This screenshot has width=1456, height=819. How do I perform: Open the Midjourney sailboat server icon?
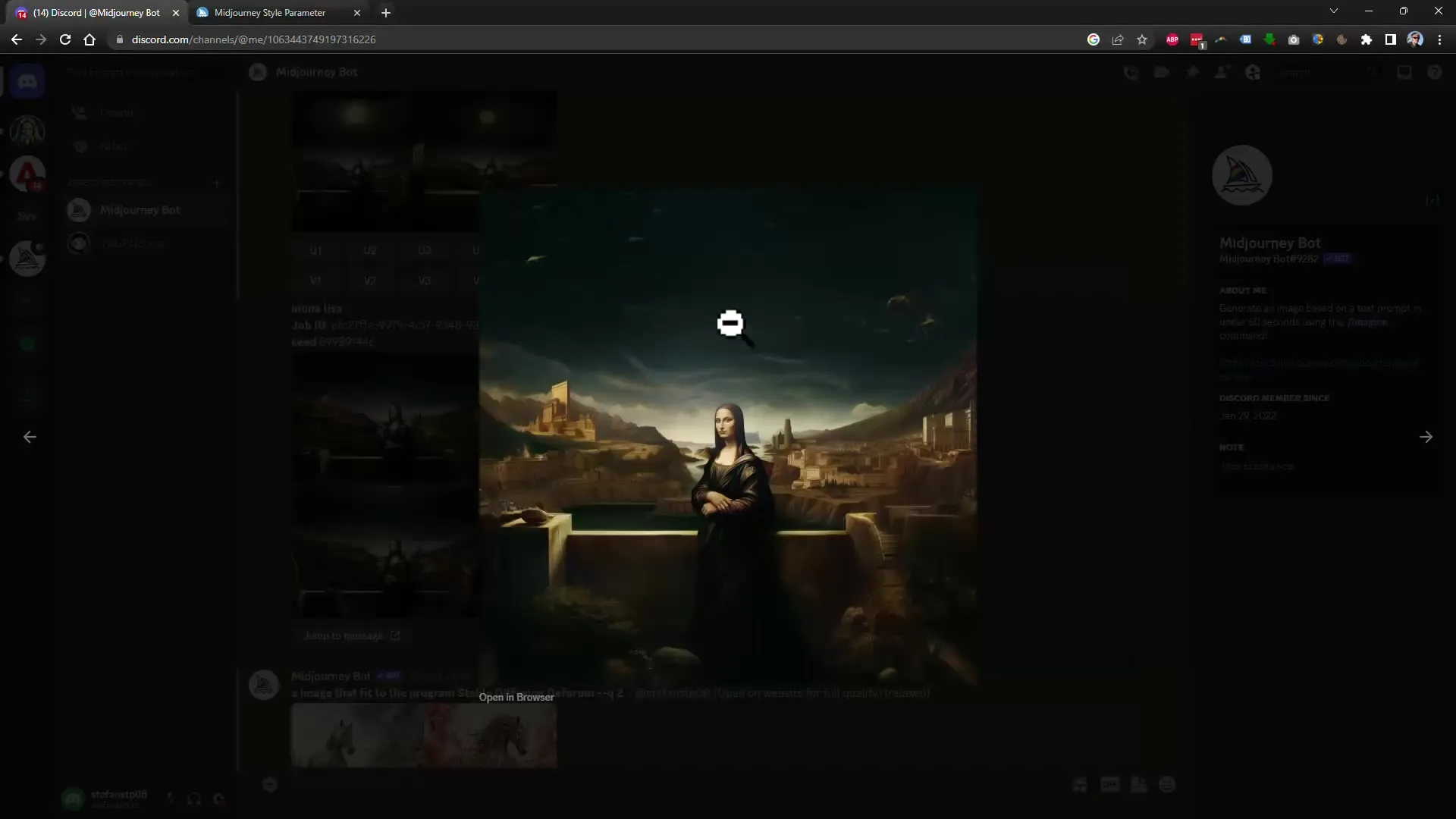point(27,259)
